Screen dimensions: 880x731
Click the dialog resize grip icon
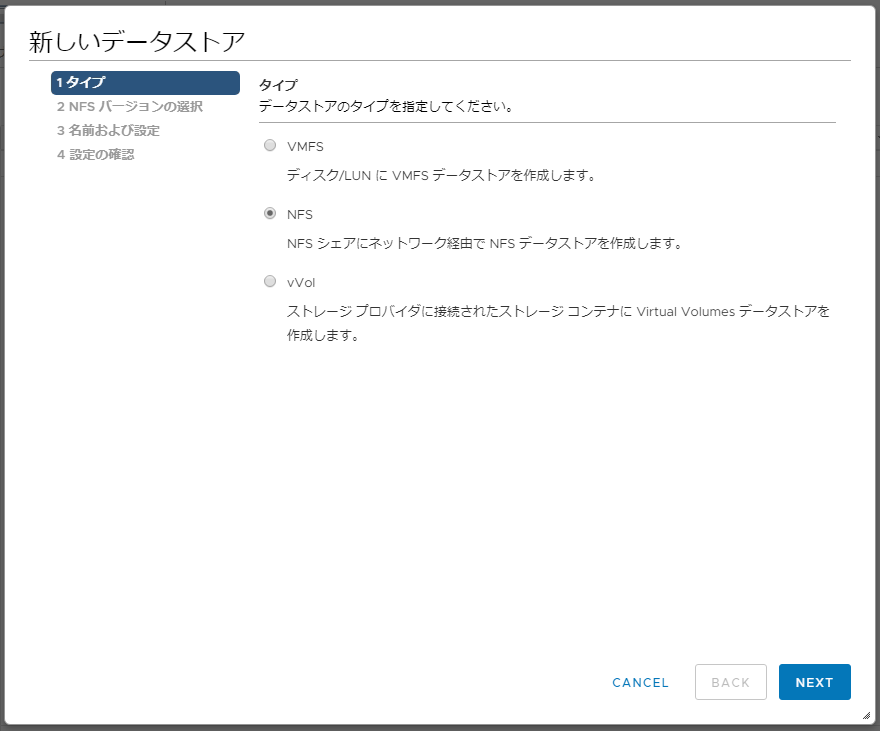pyautogui.click(x=867, y=715)
